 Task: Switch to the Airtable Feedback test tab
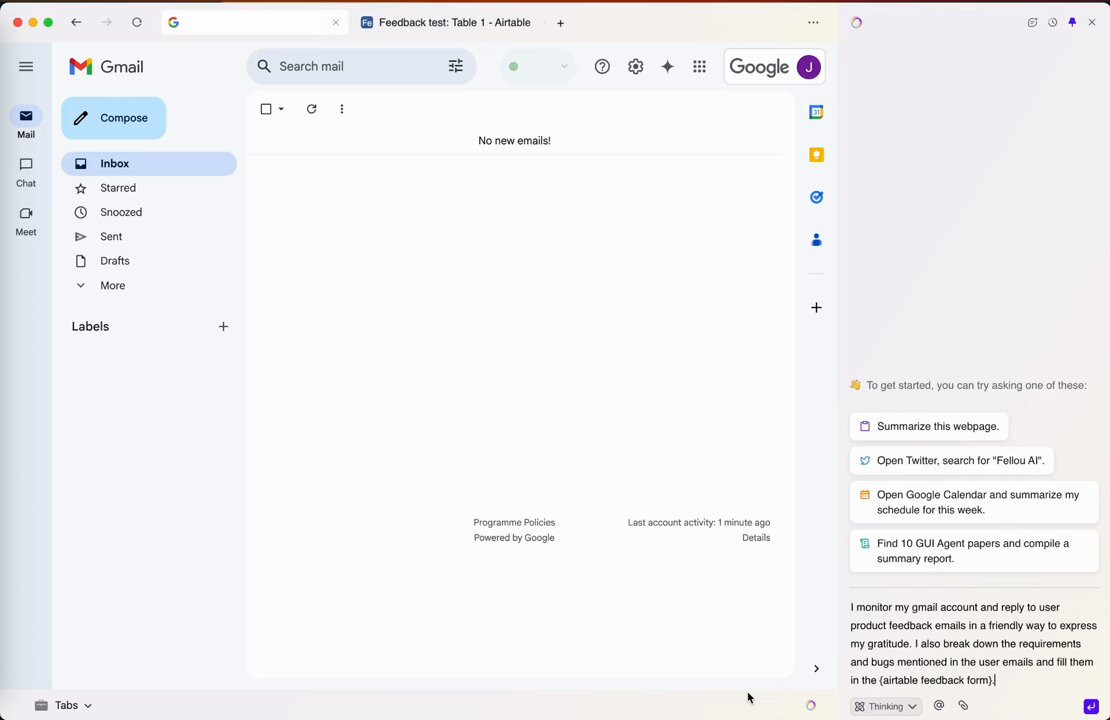pyautogui.click(x=446, y=23)
